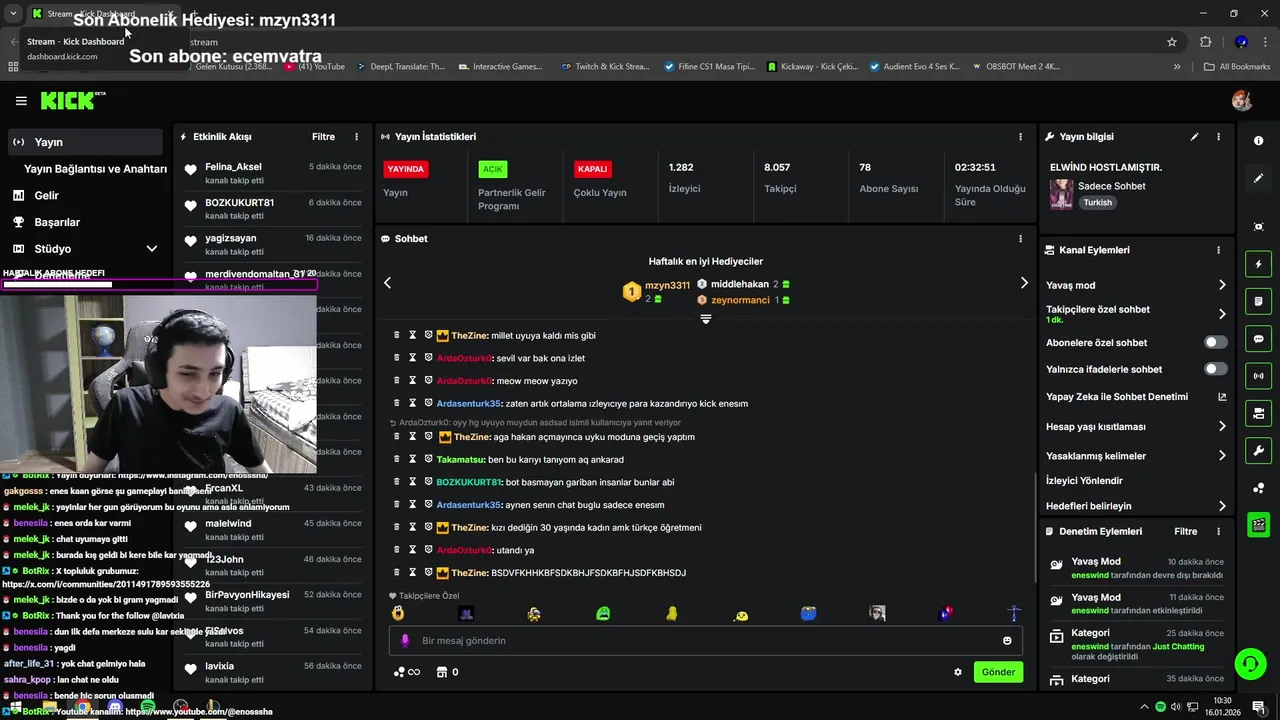1280x720 pixels.
Task: Collapse the weekly gifters leaderboard handle
Action: click(705, 319)
